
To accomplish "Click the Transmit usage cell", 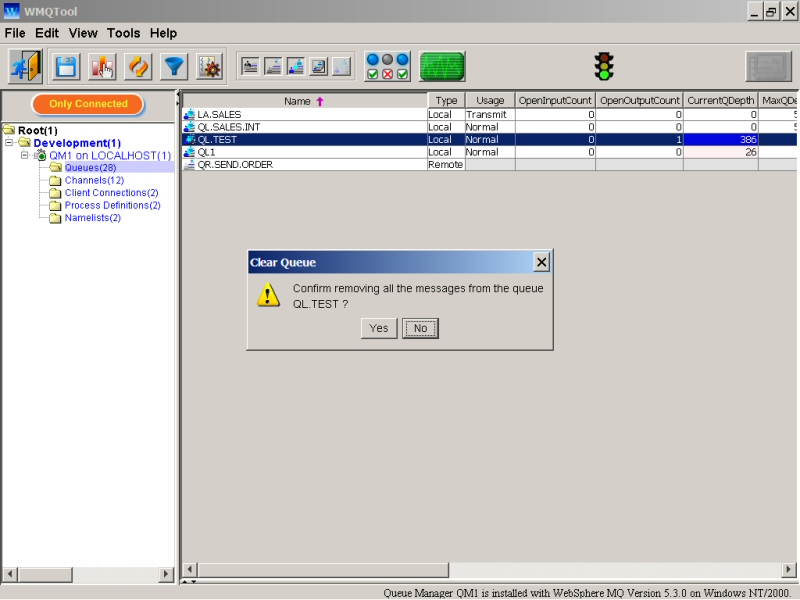I will (x=490, y=114).
